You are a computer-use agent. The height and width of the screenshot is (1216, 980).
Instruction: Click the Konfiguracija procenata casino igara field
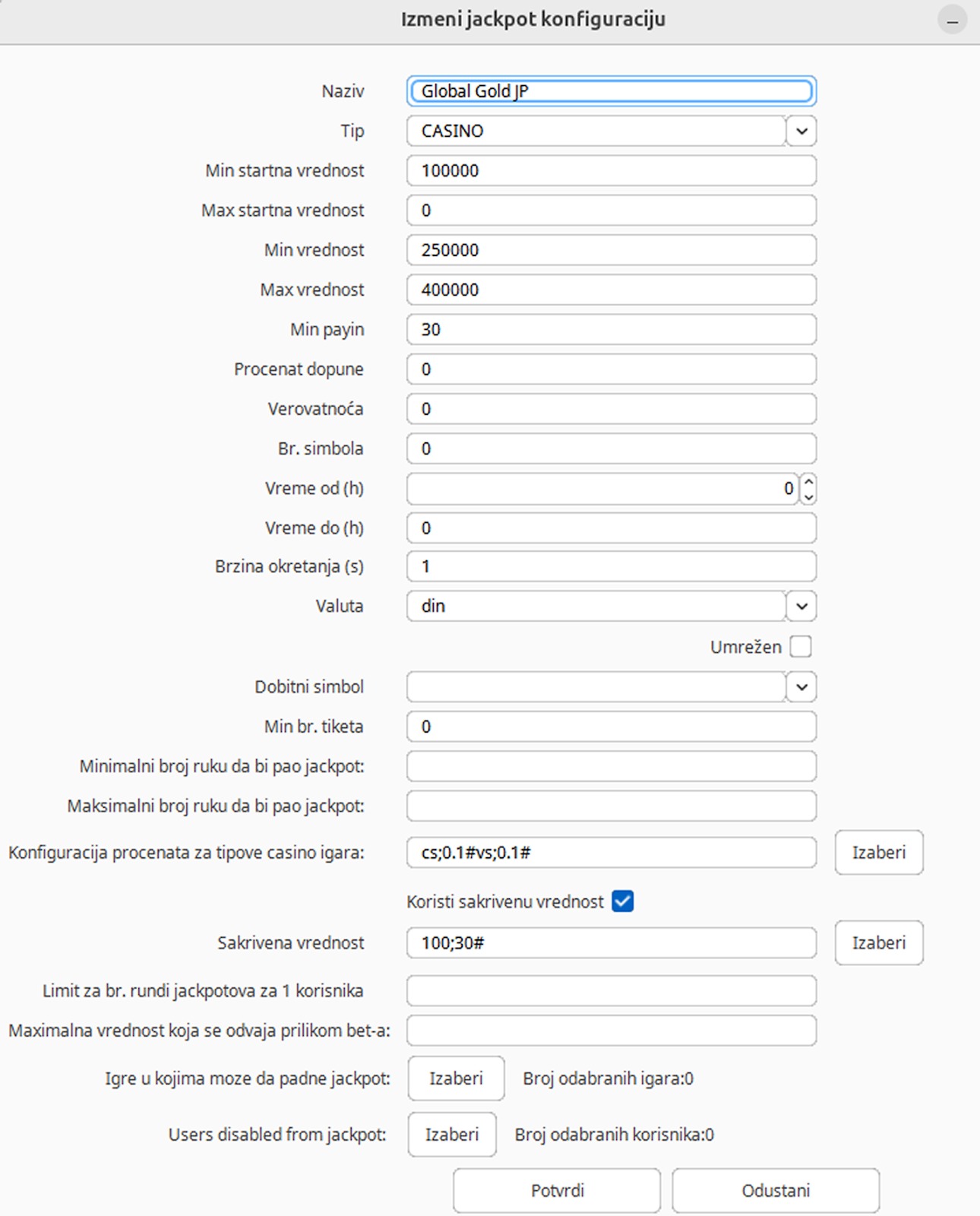[x=612, y=853]
